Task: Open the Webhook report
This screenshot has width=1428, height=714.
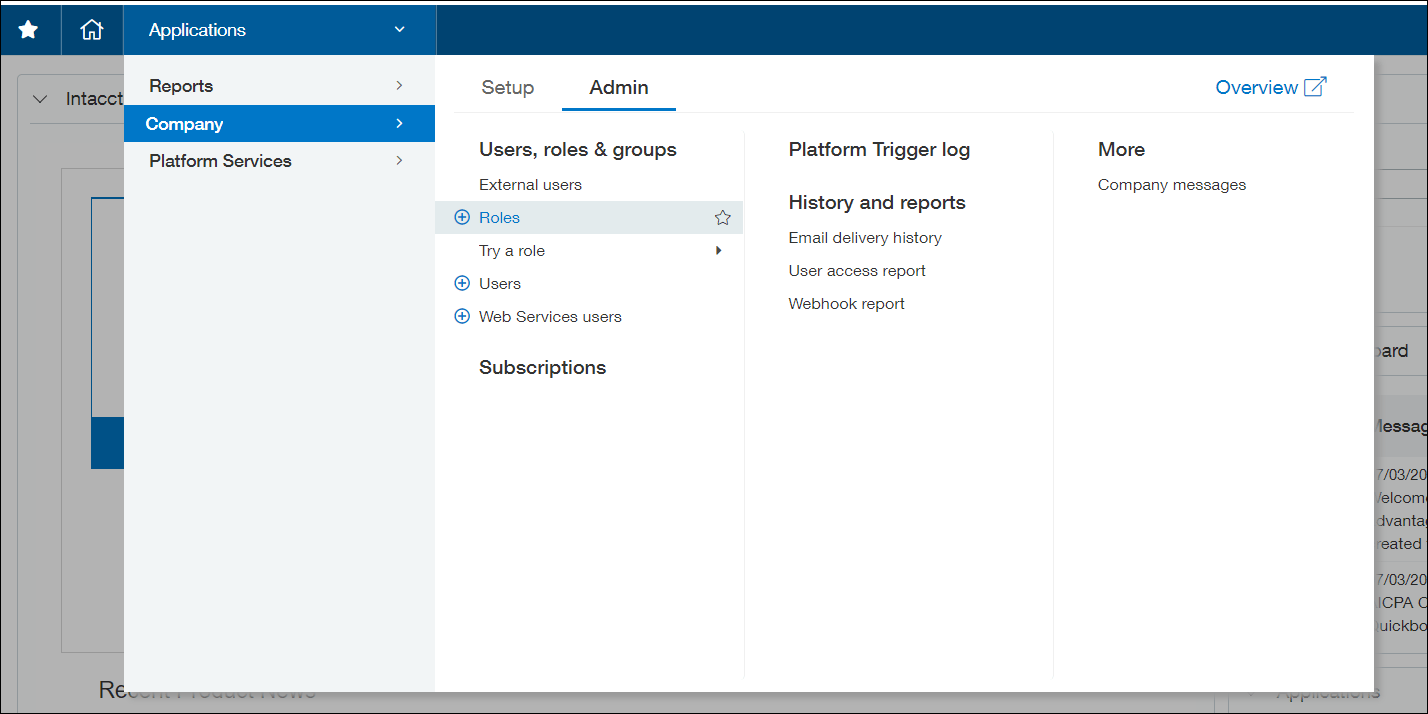Action: (846, 303)
